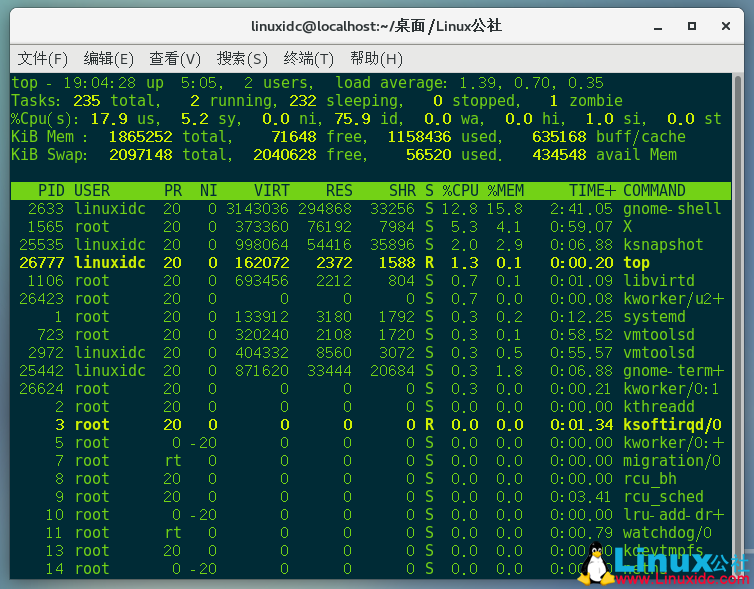Click the ksnapshot command text
Viewport: 754px width, 589px height.
(x=663, y=245)
